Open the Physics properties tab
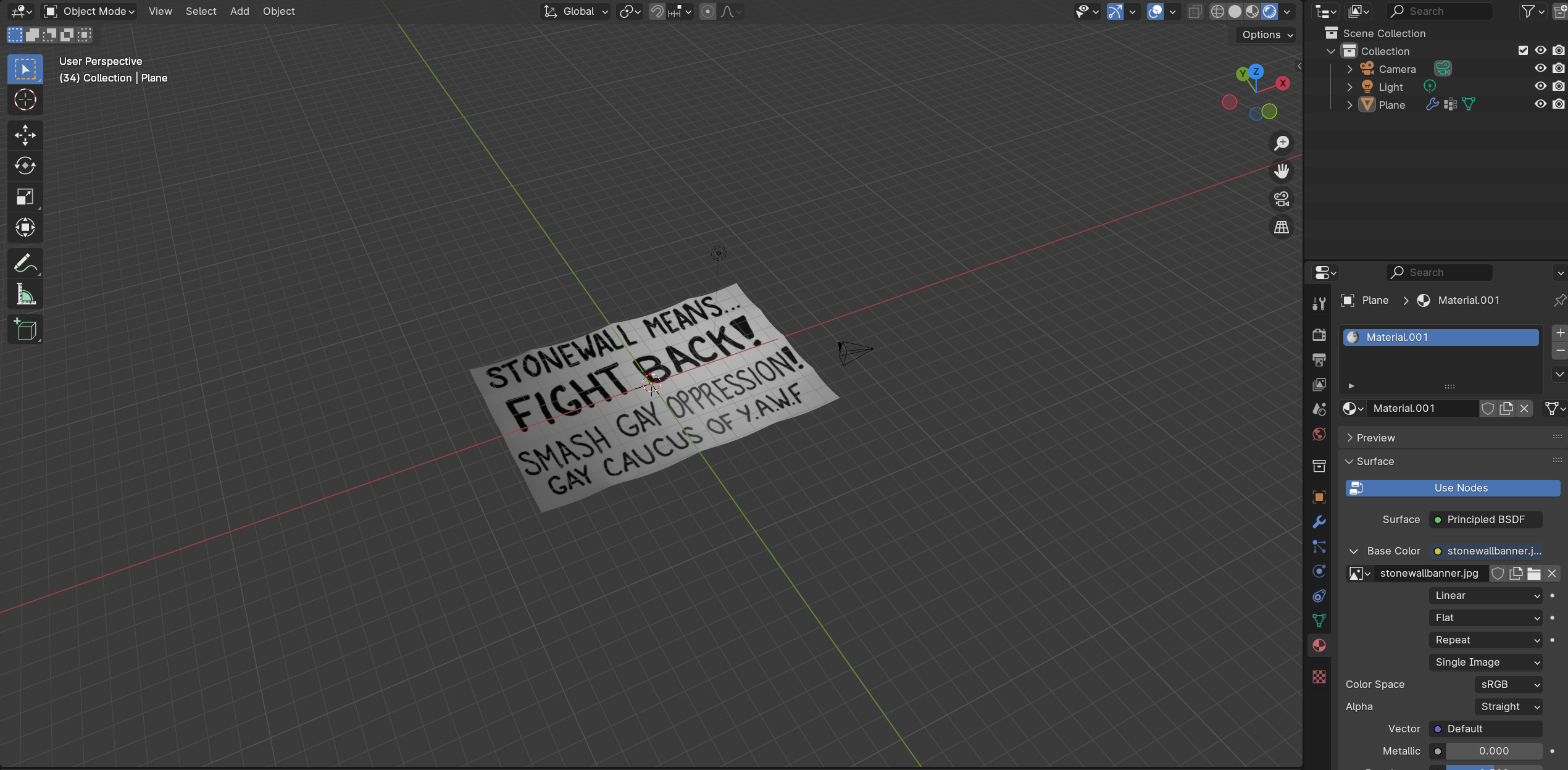This screenshot has height=770, width=1568. [x=1319, y=571]
